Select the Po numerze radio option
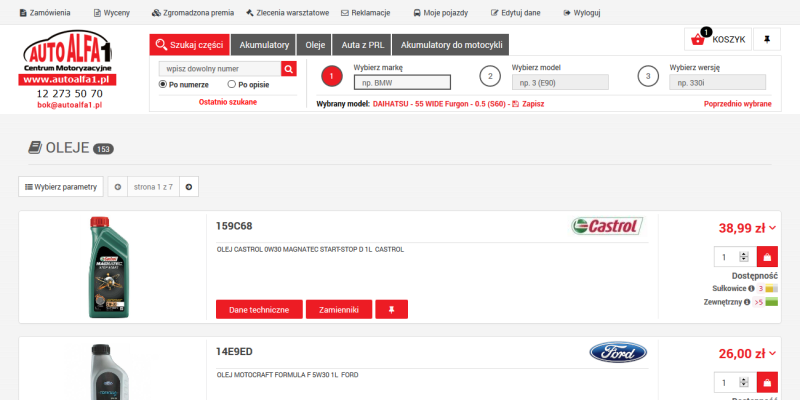 click(x=164, y=85)
